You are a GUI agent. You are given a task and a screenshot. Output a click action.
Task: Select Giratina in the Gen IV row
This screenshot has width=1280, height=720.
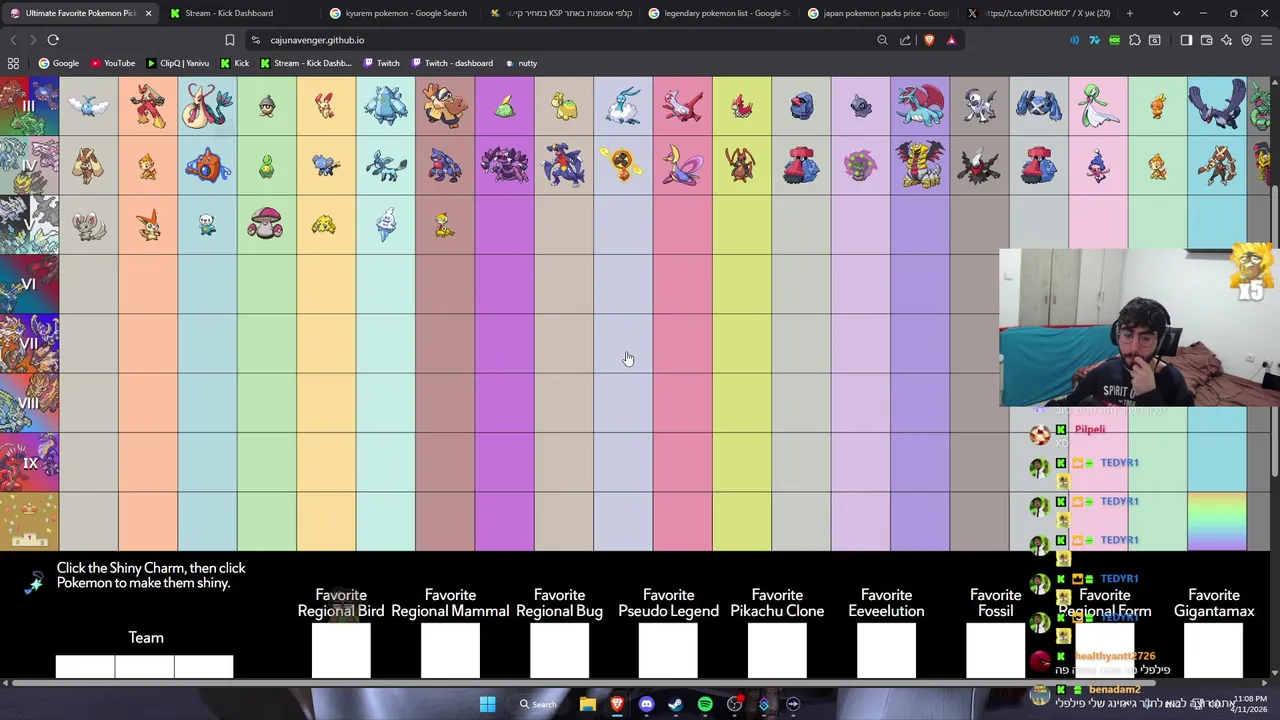(920, 166)
